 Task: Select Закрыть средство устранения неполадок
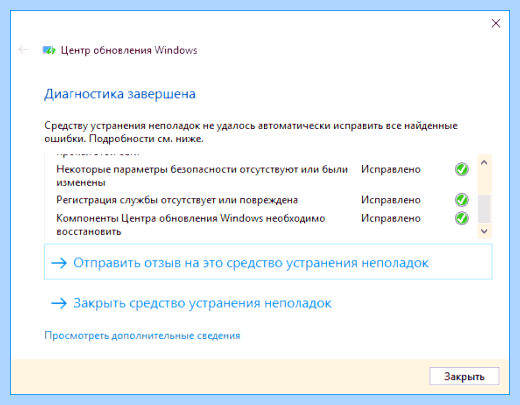click(202, 303)
